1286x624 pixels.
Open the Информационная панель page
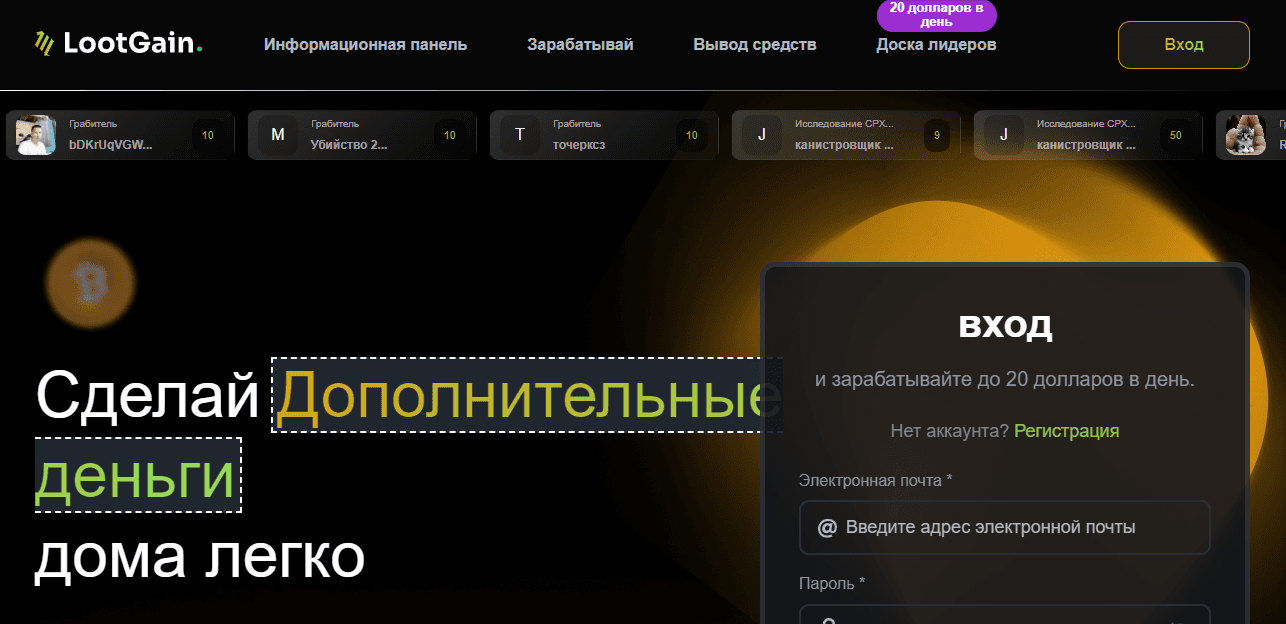pos(365,44)
